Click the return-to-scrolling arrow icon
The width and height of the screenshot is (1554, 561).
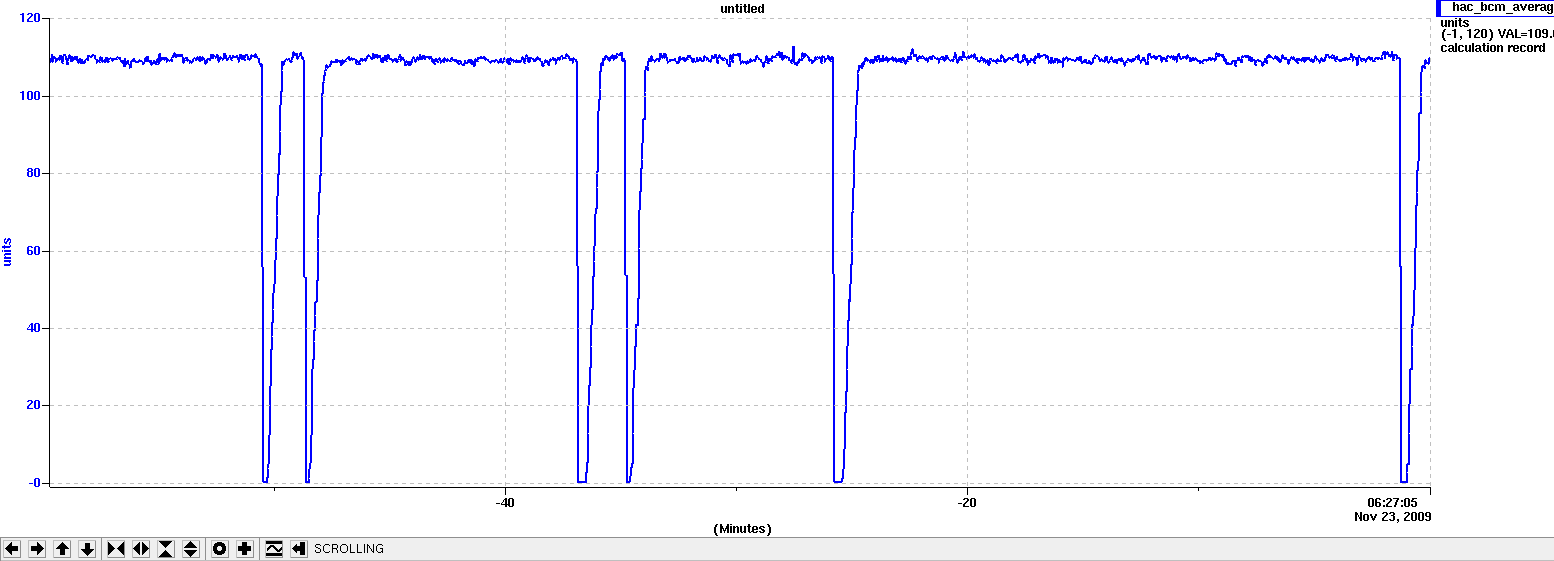click(299, 549)
